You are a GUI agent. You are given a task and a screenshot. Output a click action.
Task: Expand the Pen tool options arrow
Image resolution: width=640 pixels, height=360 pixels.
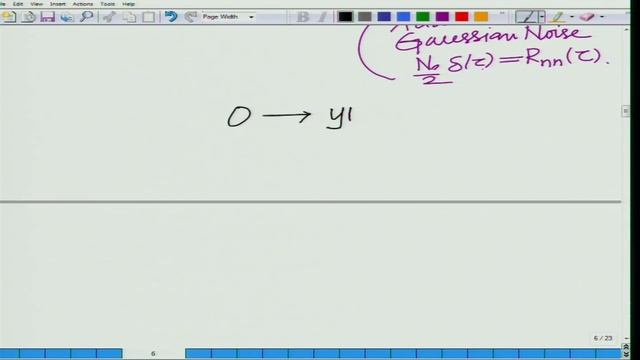542,17
